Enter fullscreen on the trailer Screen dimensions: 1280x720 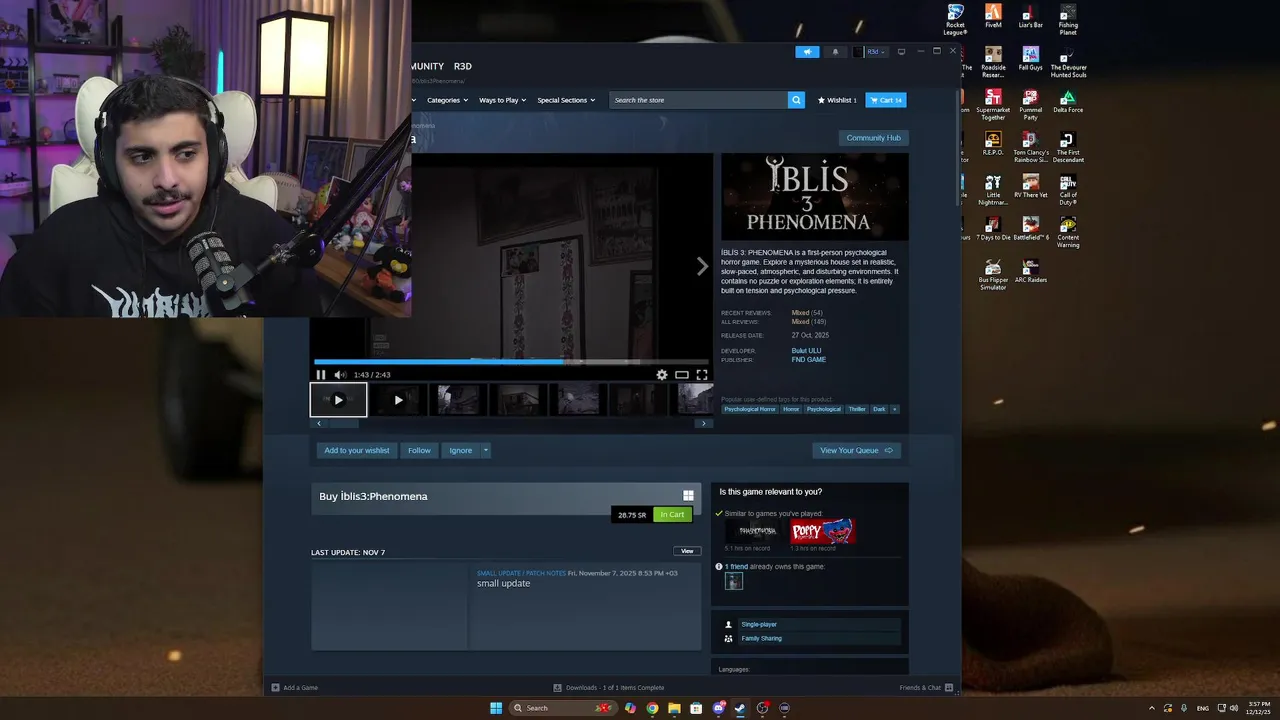(x=701, y=375)
